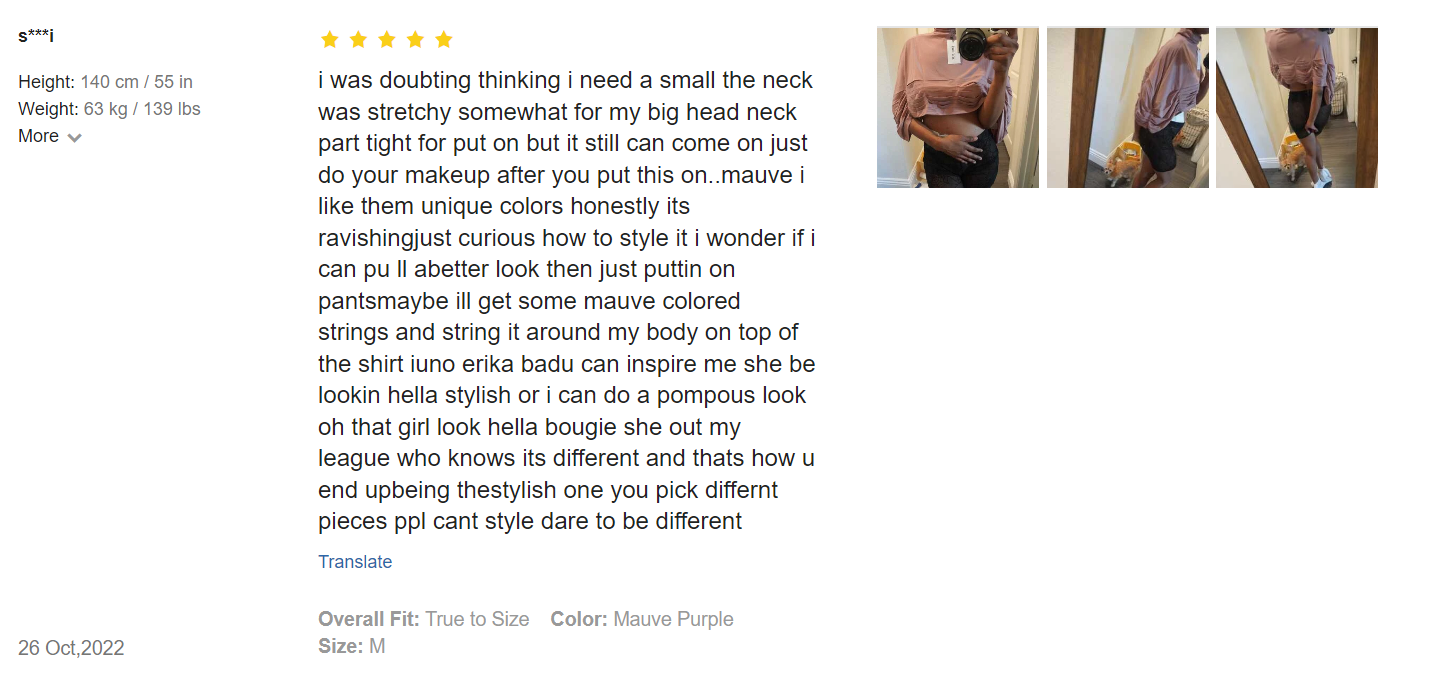This screenshot has width=1437, height=685.
Task: Click the Size M label
Action: [x=351, y=646]
